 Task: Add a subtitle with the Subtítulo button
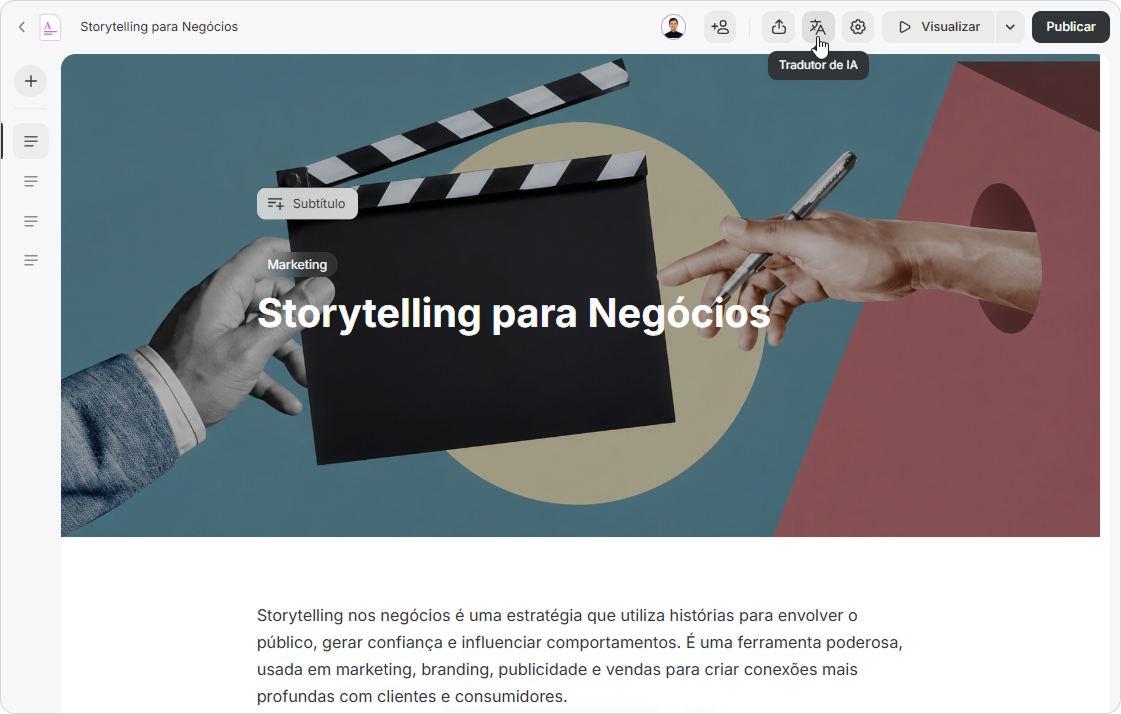(307, 204)
